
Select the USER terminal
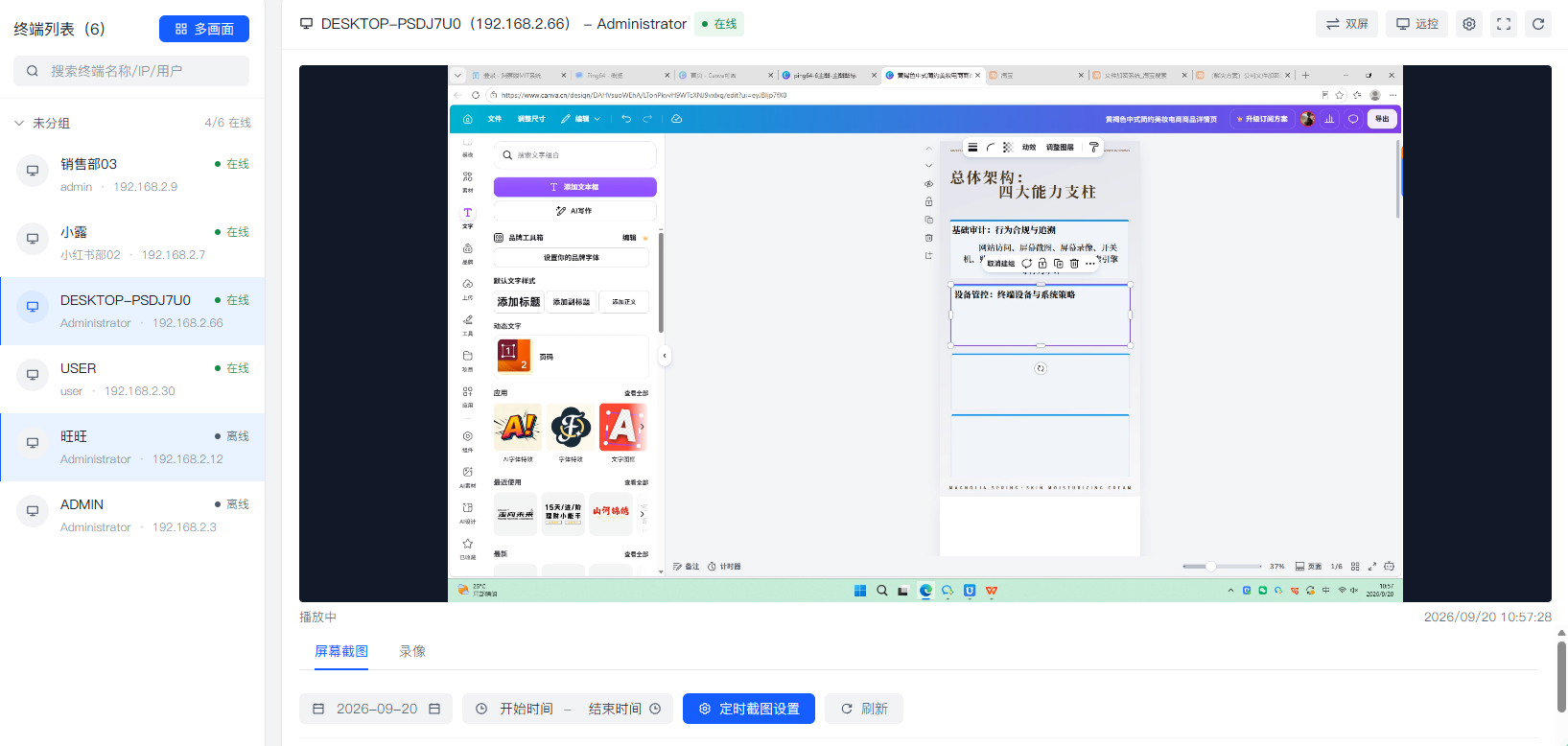pyautogui.click(x=132, y=379)
